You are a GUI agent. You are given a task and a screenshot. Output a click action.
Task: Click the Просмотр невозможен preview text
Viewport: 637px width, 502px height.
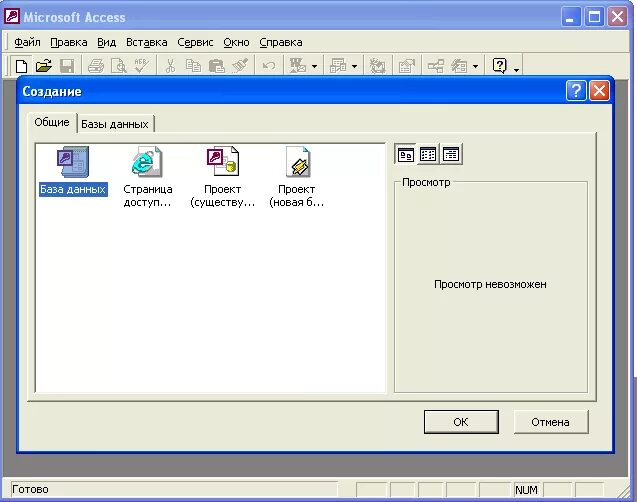[490, 284]
